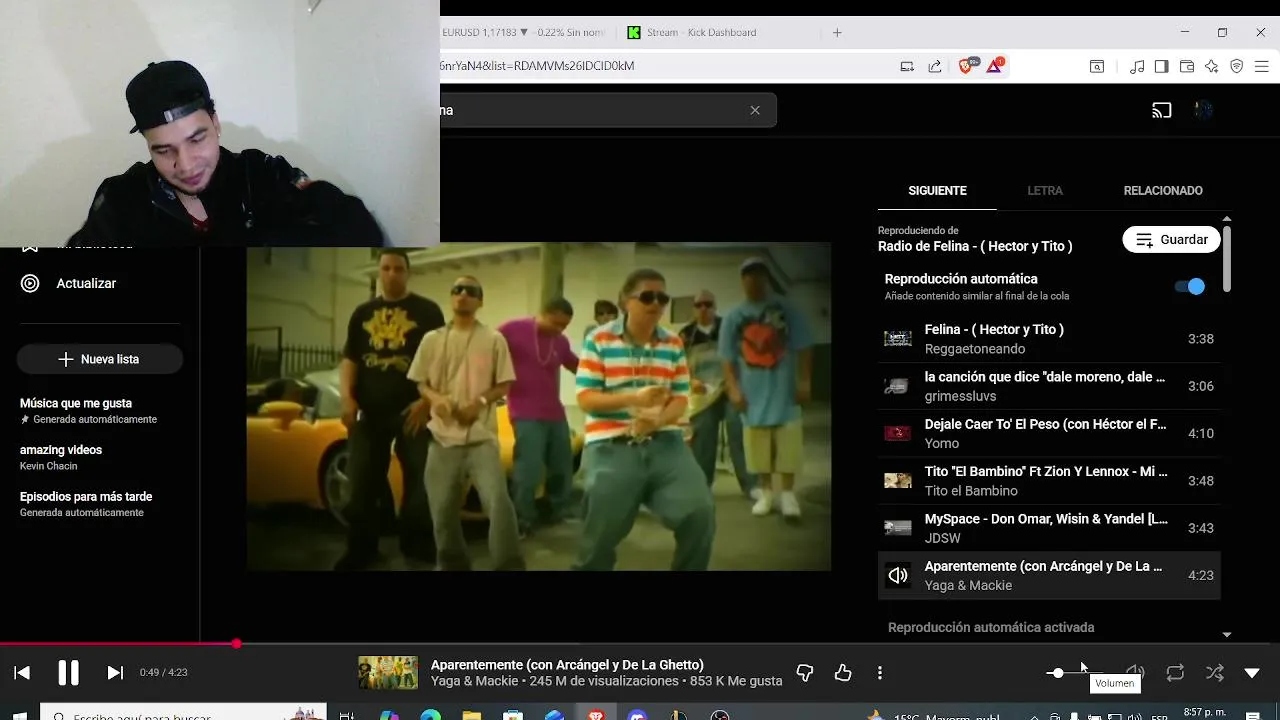Screen dimensions: 1280x720
Task: Toggle shuffle in the player bar
Action: coord(1215,673)
